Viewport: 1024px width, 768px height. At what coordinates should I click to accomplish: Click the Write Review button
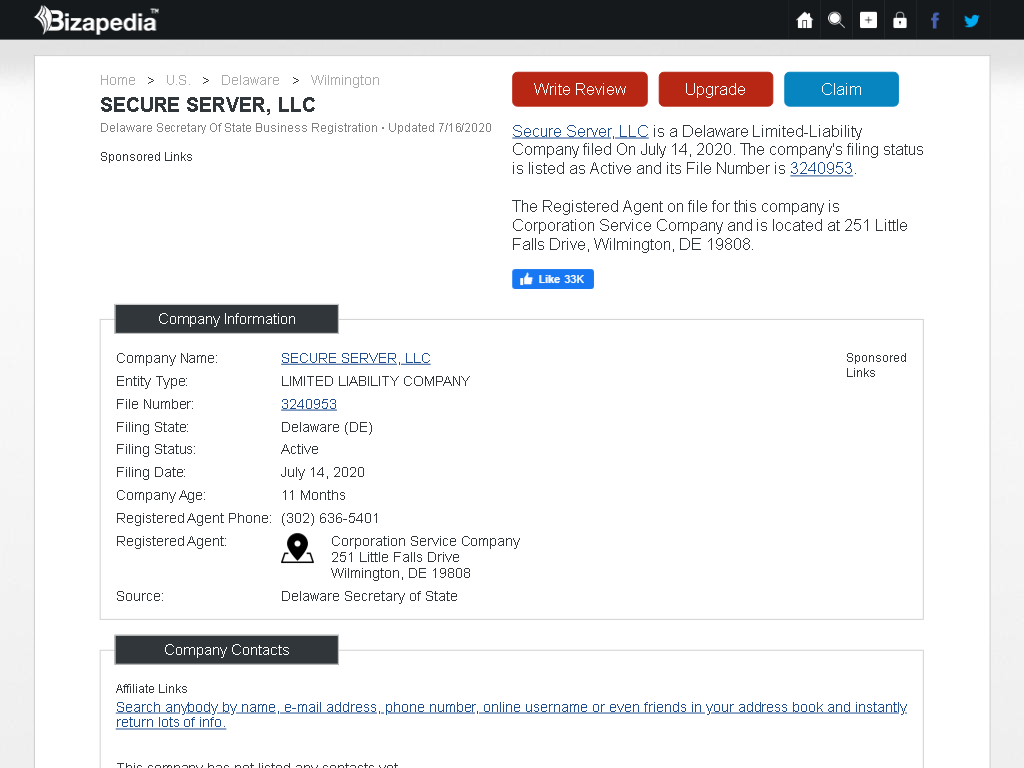click(x=580, y=89)
